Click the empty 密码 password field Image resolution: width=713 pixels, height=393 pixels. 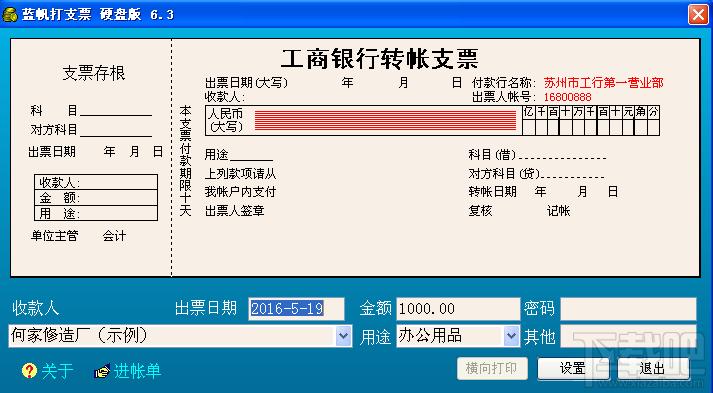628,309
